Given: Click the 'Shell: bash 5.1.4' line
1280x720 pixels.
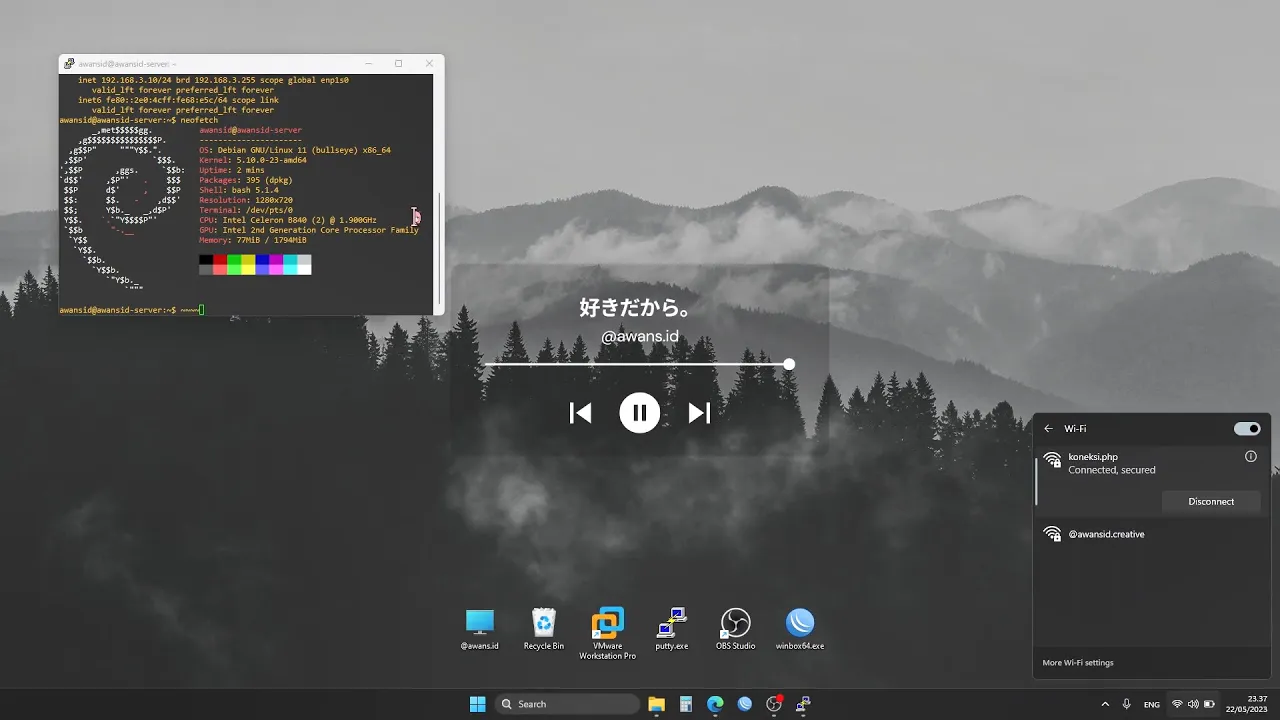Looking at the screenshot, I should point(239,190).
